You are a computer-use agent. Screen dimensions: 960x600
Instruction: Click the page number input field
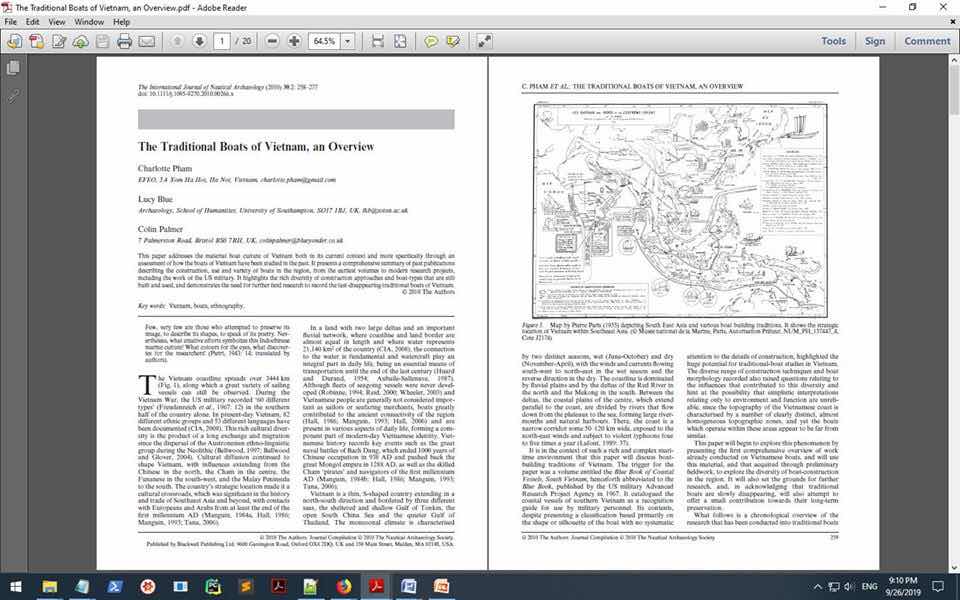(x=222, y=41)
